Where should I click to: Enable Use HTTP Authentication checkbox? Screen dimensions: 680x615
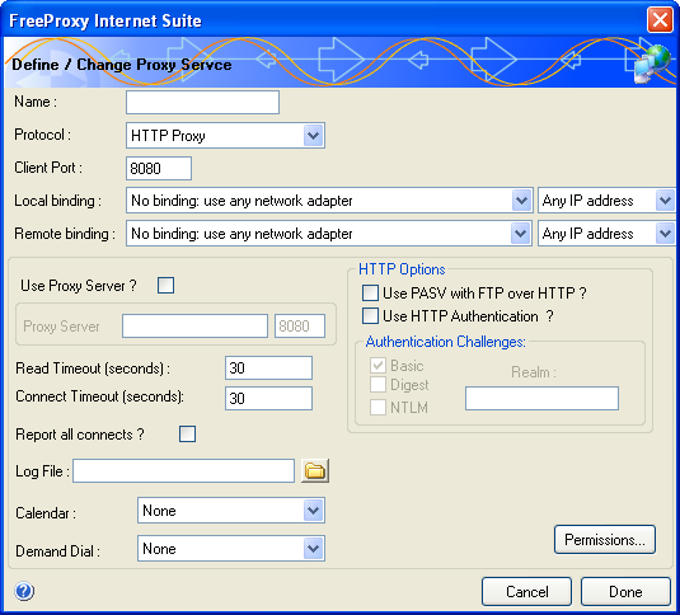tap(370, 316)
